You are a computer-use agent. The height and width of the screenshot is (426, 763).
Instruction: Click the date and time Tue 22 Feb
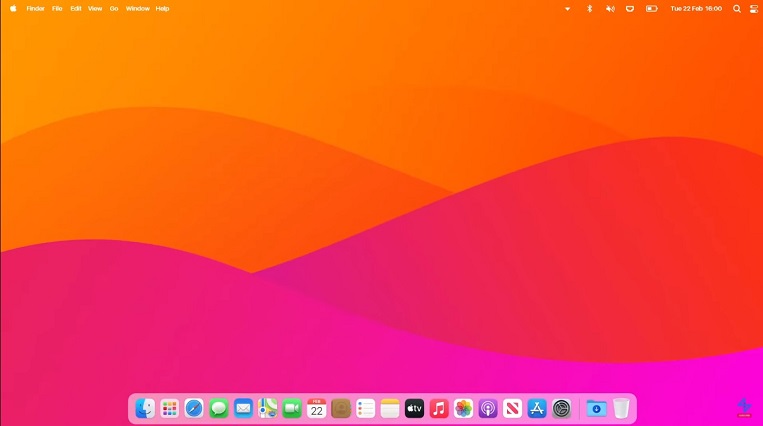coord(696,8)
